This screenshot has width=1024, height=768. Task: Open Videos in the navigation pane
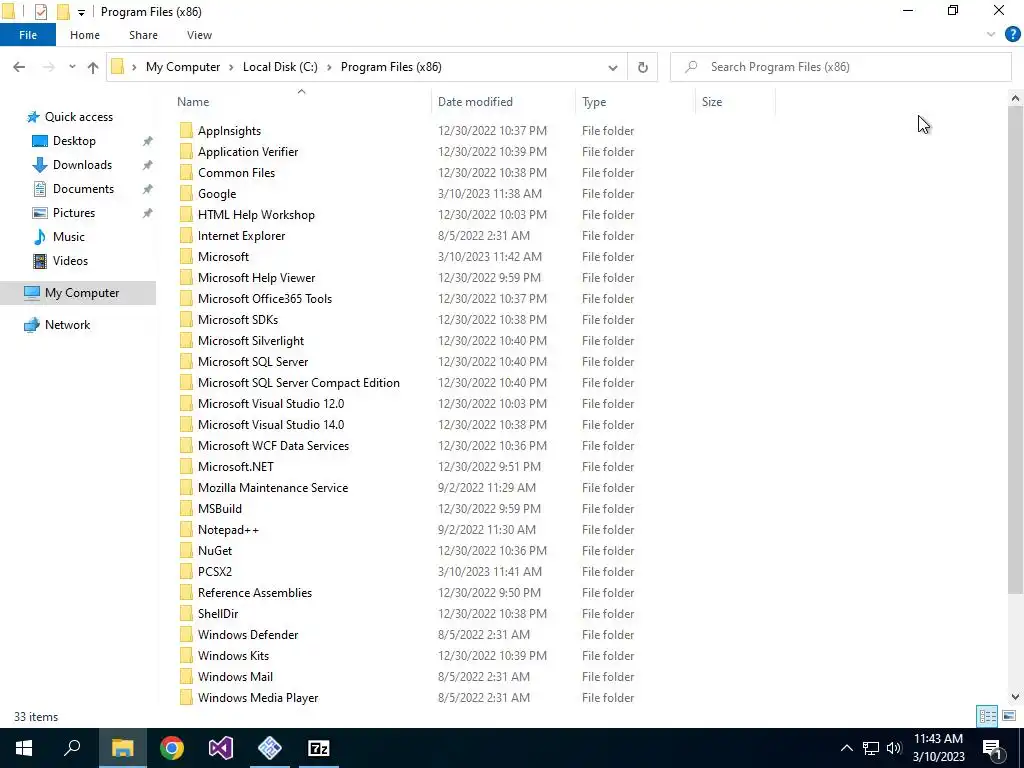tap(70, 261)
